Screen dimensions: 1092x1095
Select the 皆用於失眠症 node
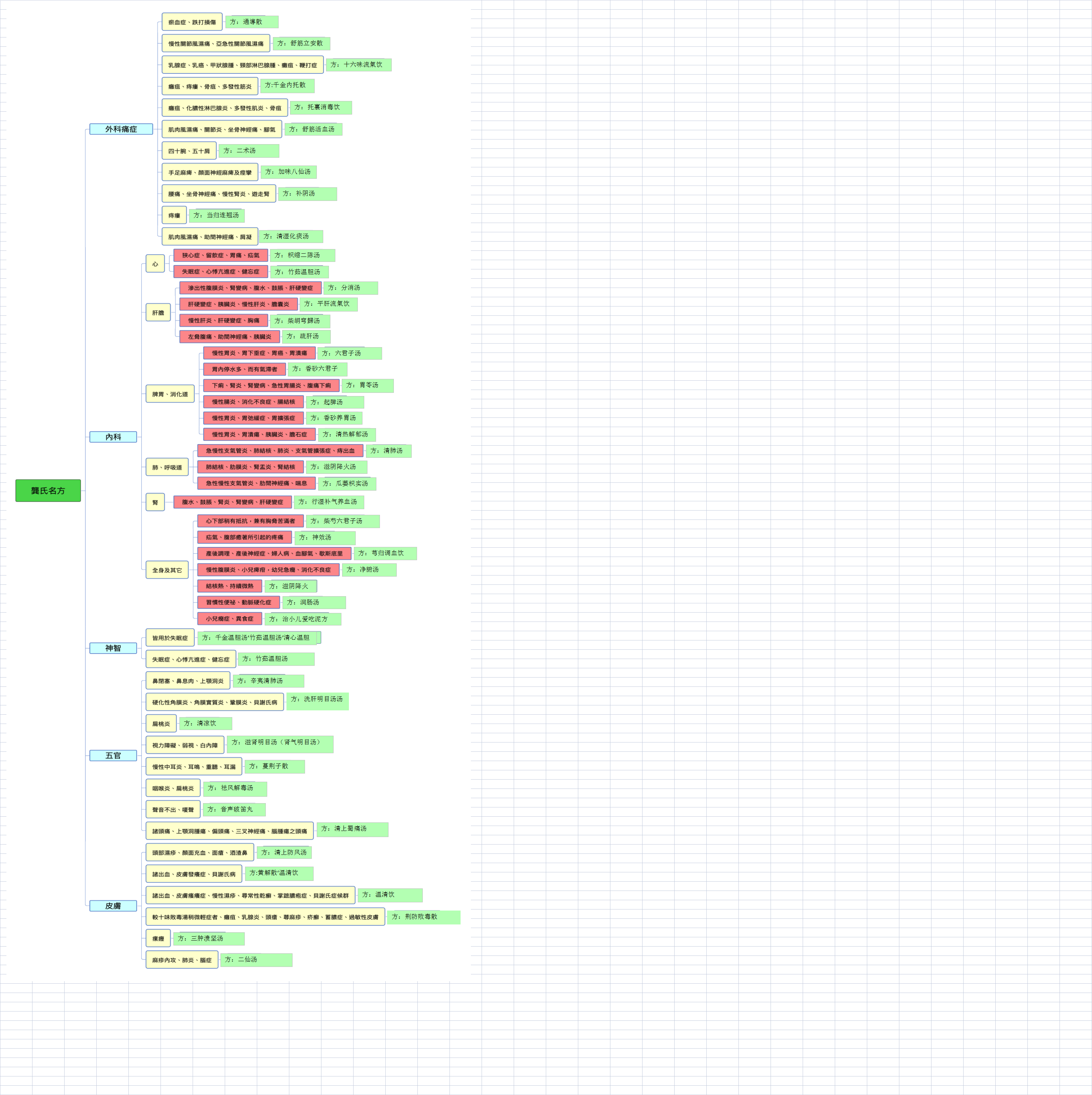[x=170, y=638]
